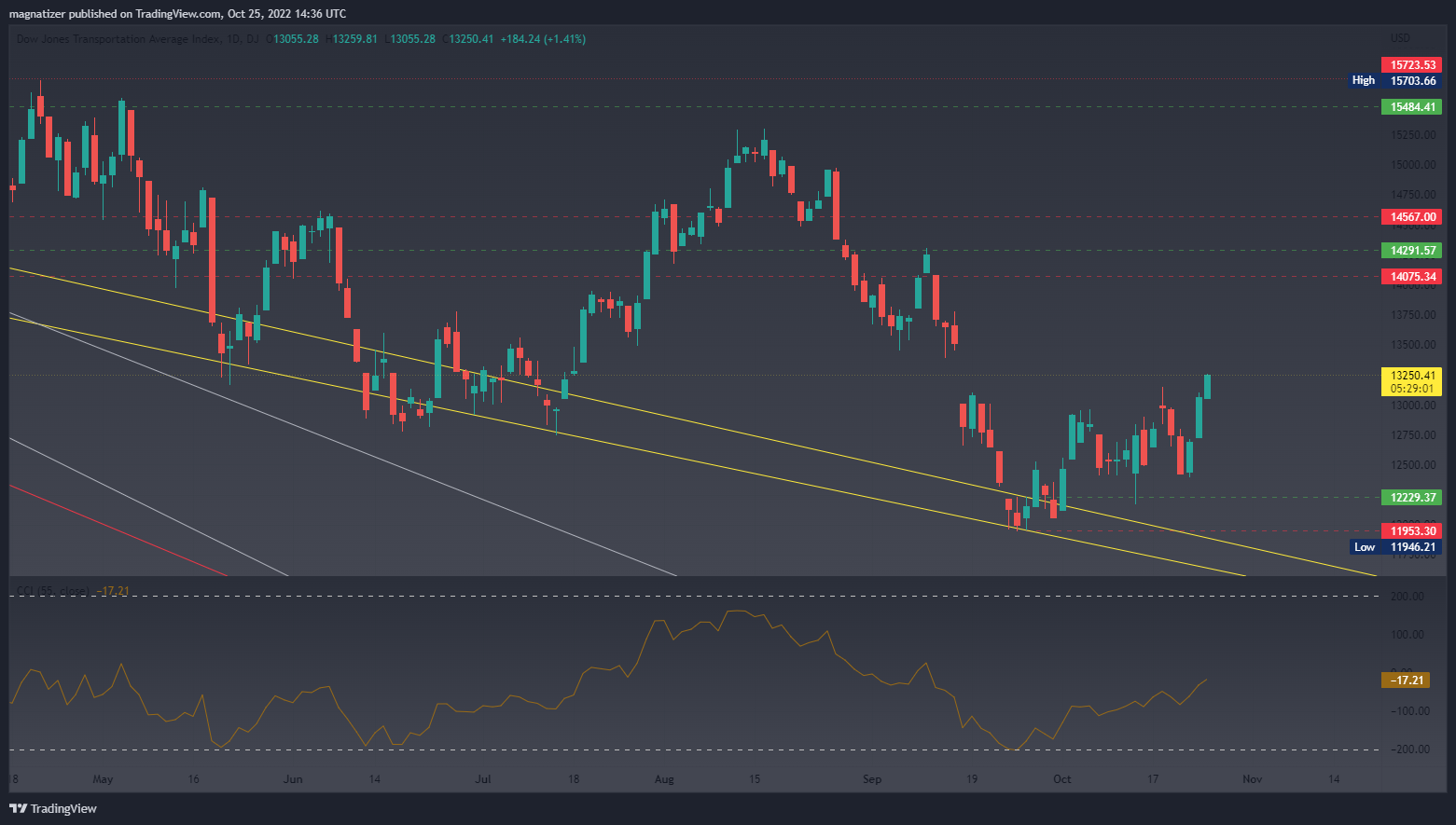The width and height of the screenshot is (1456, 825).
Task: Click the +184.24 (+1.41%) change value
Action: tap(543, 39)
